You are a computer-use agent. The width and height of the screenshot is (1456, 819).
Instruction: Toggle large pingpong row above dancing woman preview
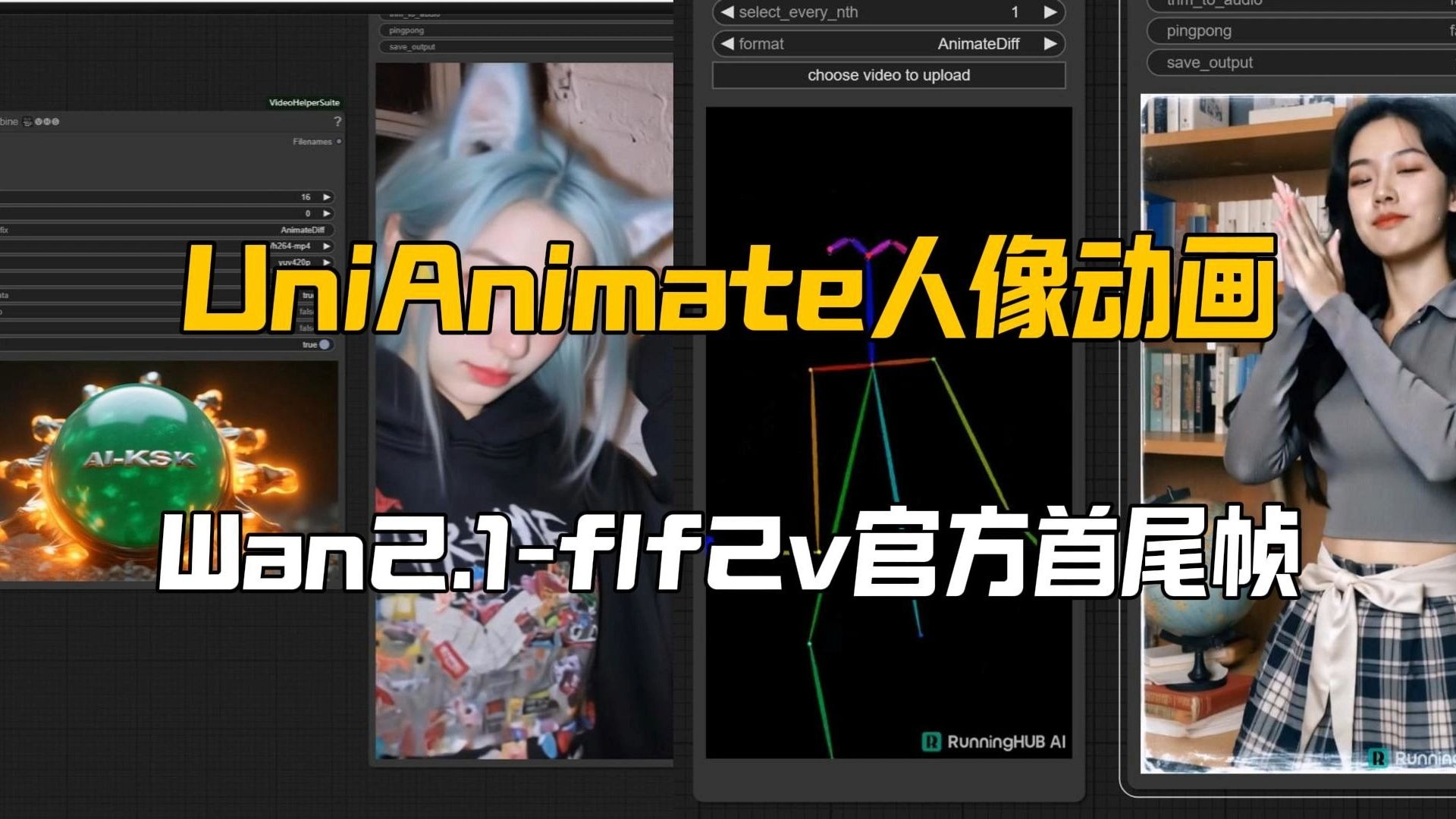point(1301,31)
